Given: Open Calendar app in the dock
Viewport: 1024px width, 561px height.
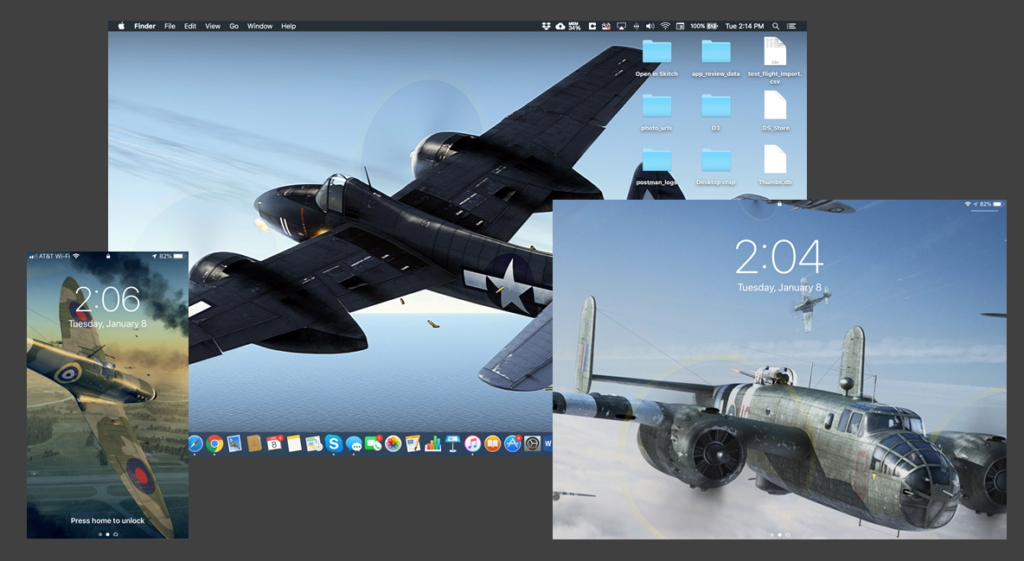Looking at the screenshot, I should [274, 443].
